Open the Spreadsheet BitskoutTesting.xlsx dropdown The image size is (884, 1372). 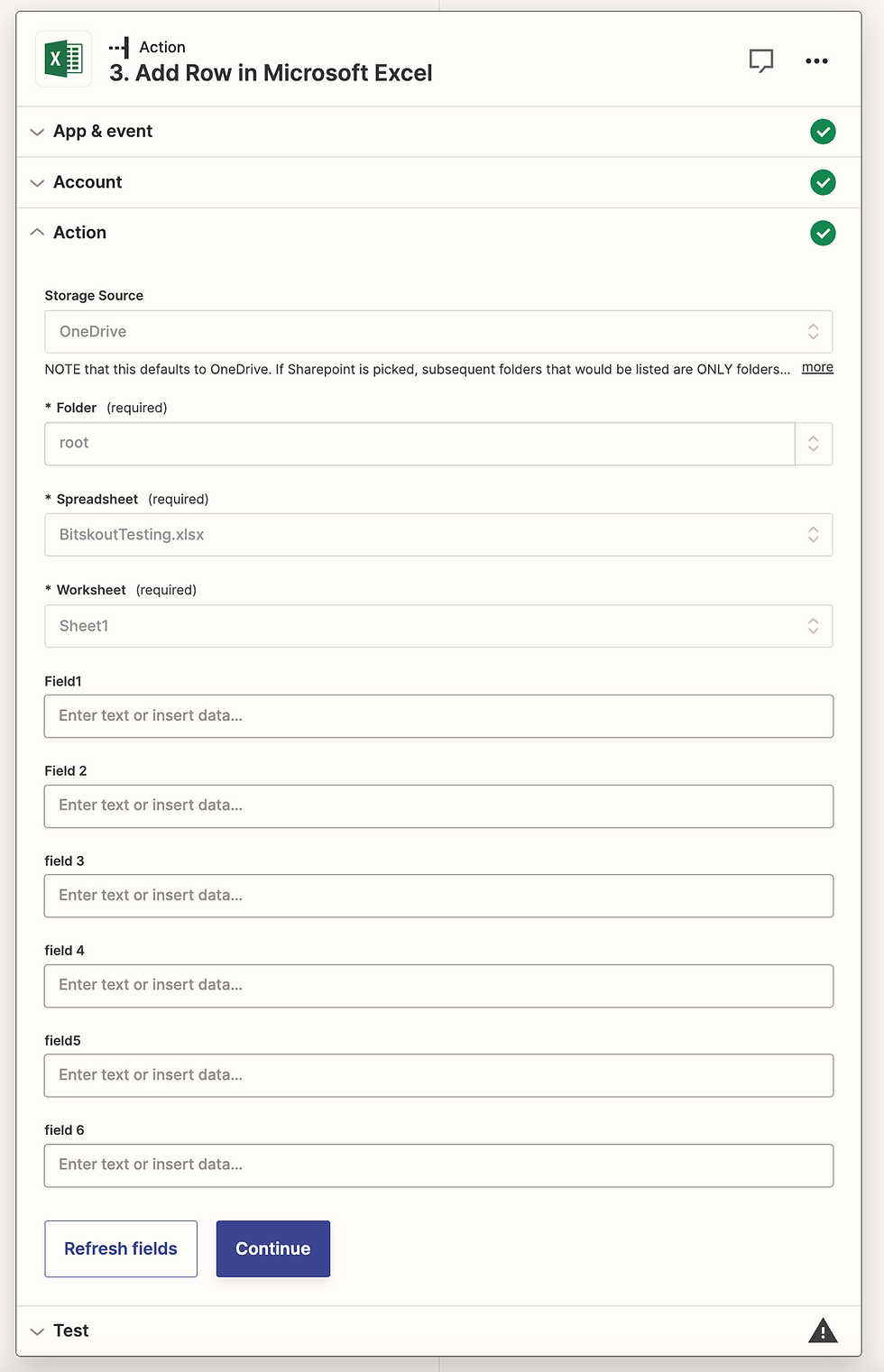pyautogui.click(x=438, y=535)
